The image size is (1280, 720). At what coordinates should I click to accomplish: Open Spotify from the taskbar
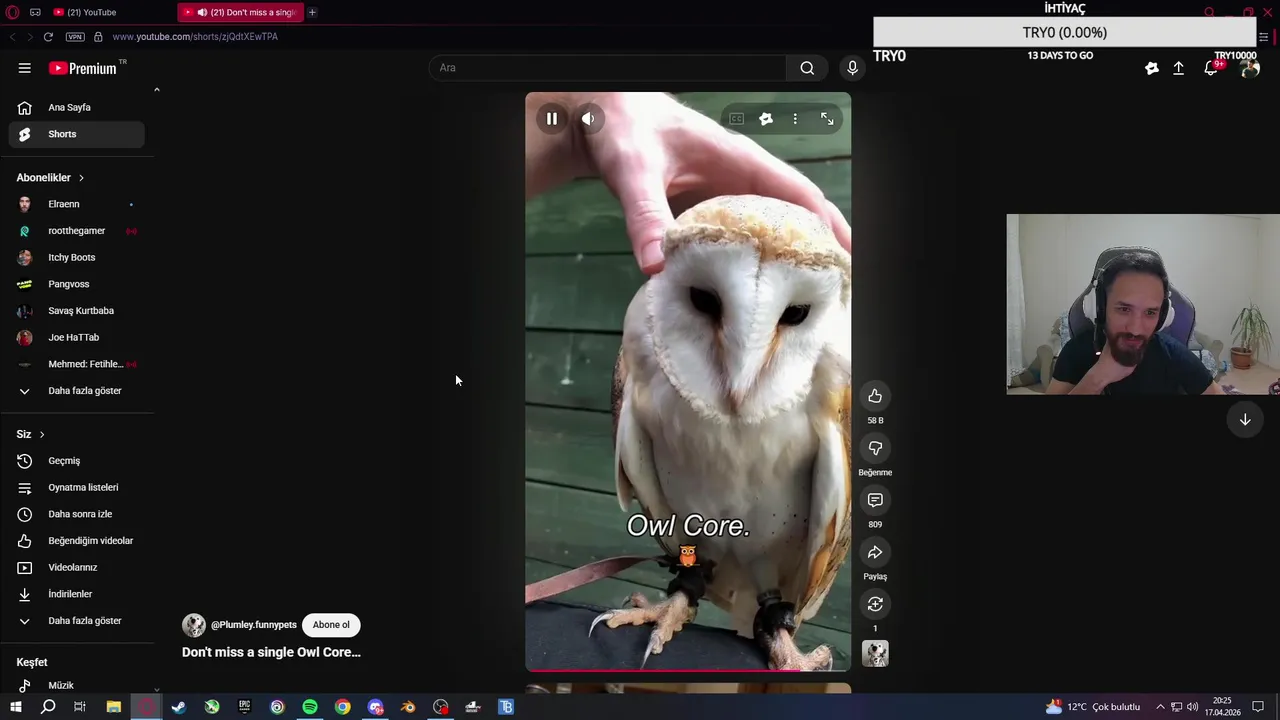[310, 707]
